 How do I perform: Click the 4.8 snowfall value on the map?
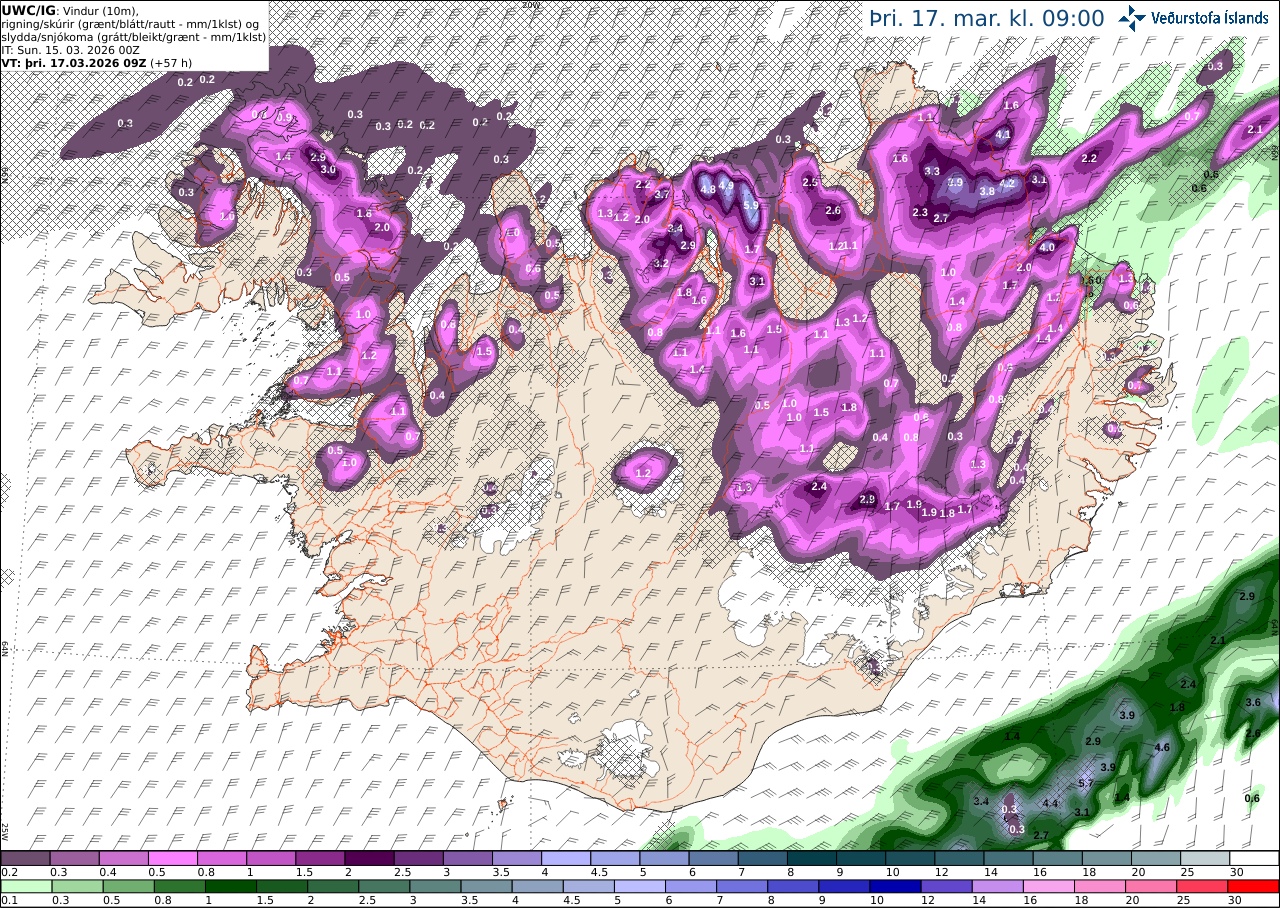[x=708, y=189]
